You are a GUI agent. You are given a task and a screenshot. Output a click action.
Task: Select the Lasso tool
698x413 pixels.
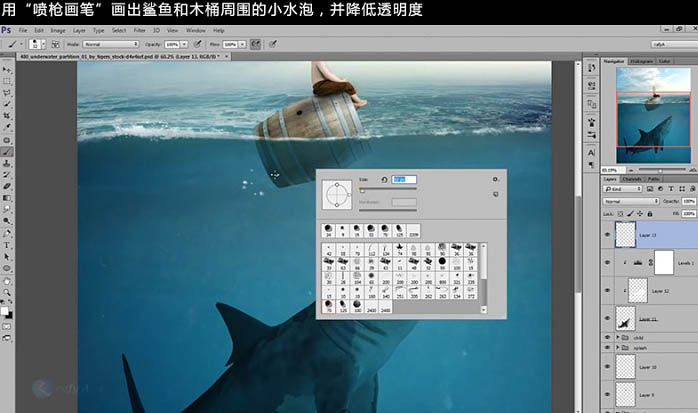(x=7, y=93)
